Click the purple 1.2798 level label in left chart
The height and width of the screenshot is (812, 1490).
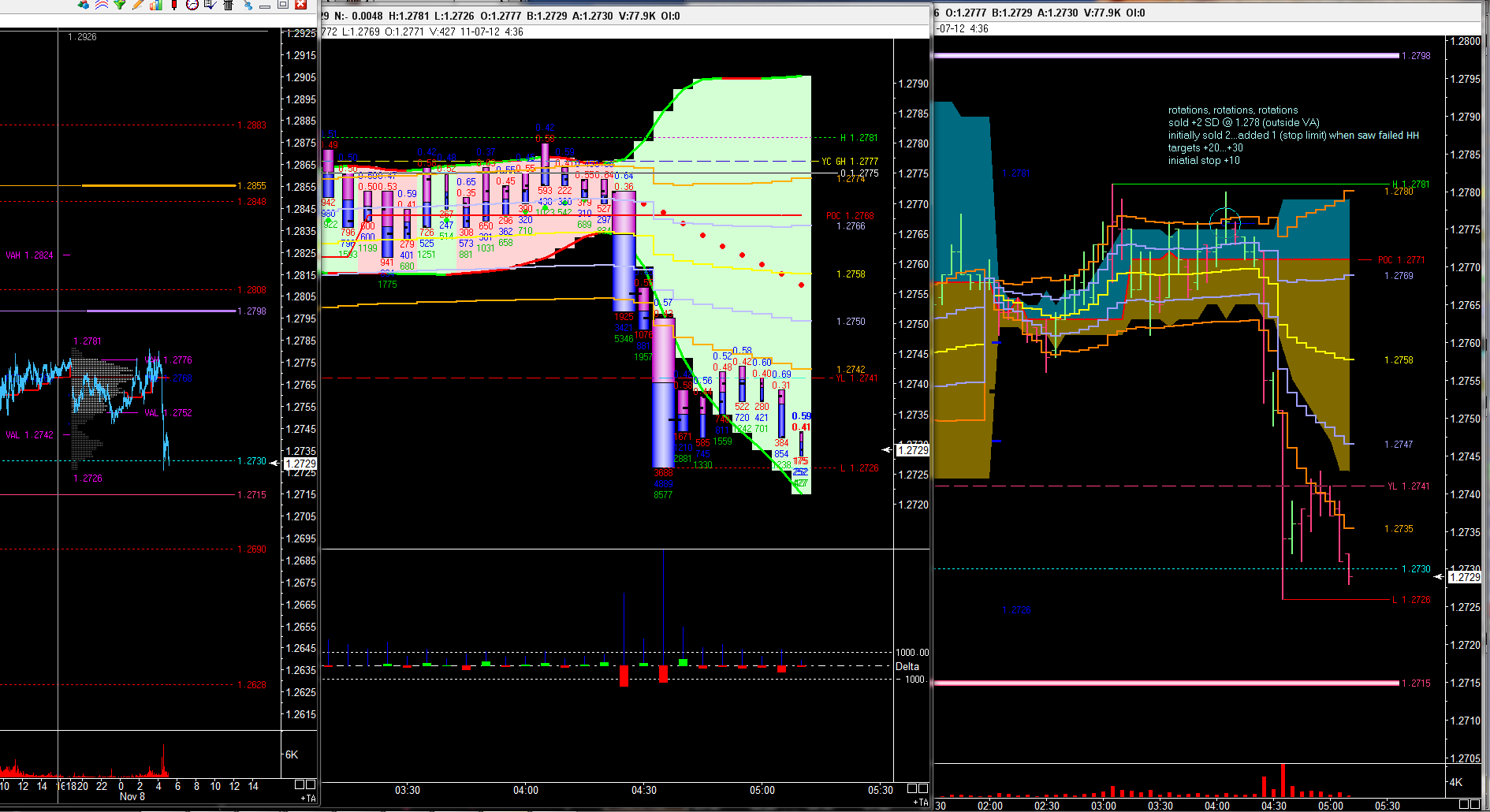(252, 311)
